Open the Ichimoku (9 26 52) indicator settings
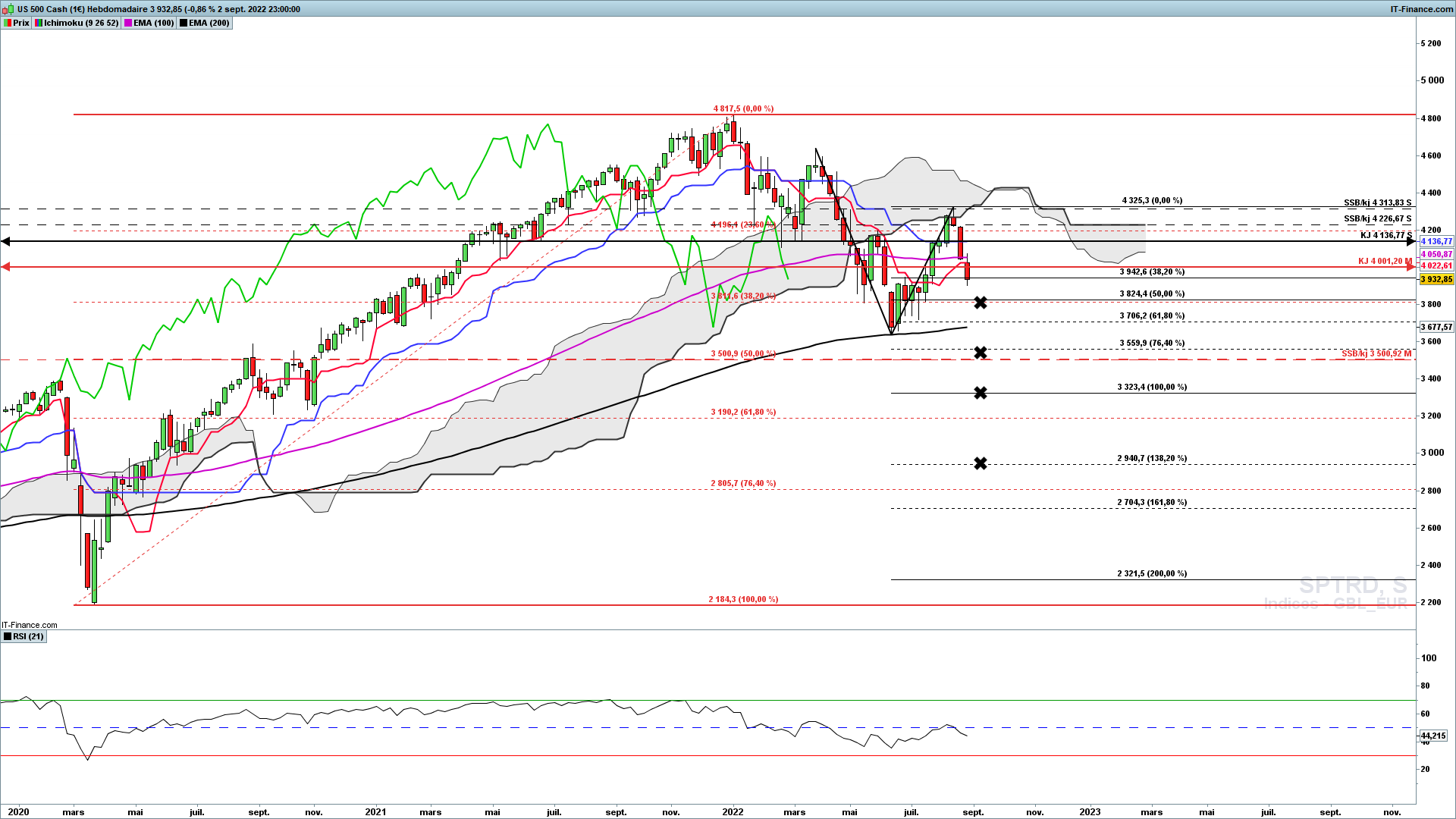 pos(77,23)
